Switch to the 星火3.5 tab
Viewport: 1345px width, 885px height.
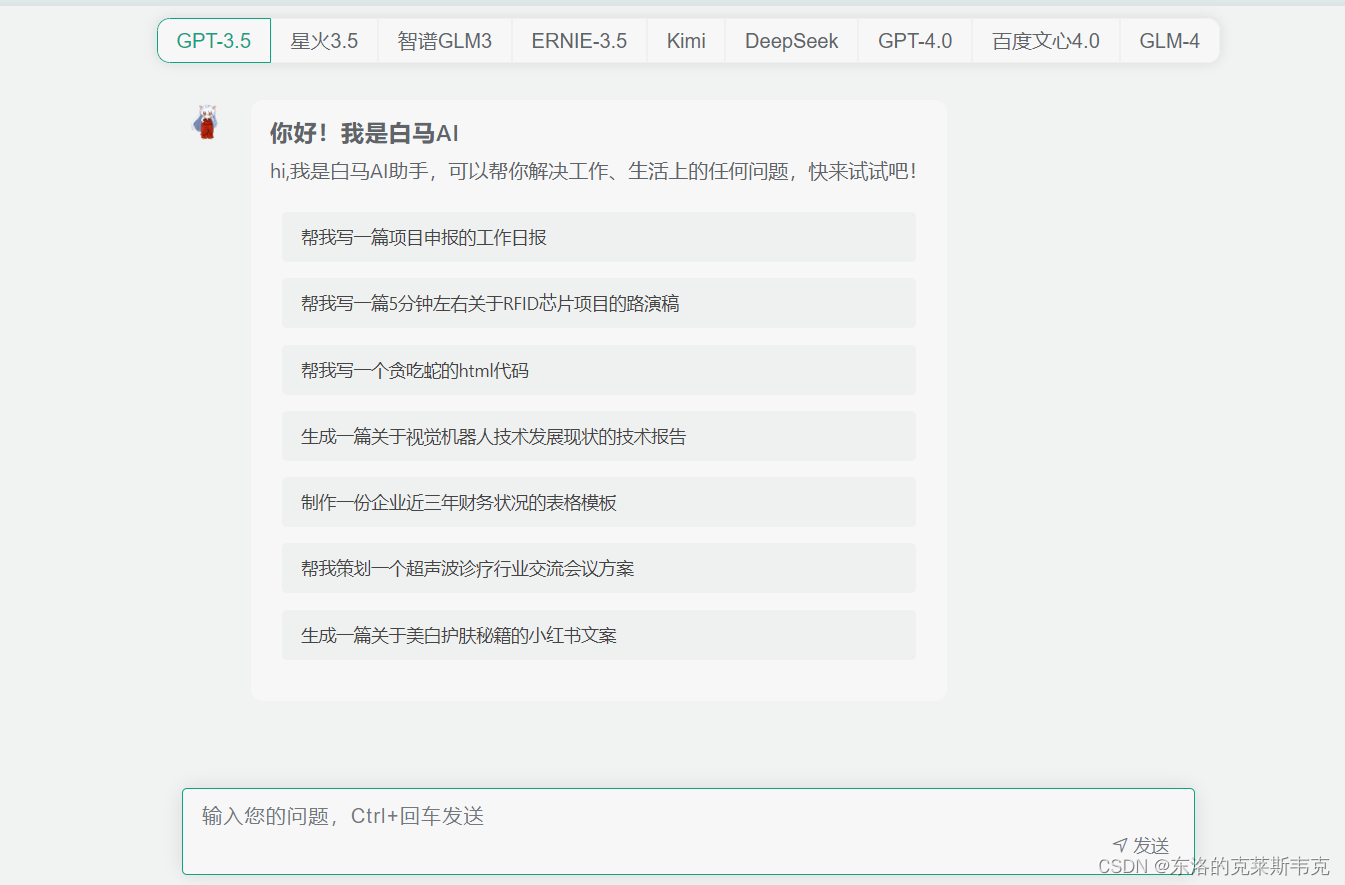tap(324, 41)
